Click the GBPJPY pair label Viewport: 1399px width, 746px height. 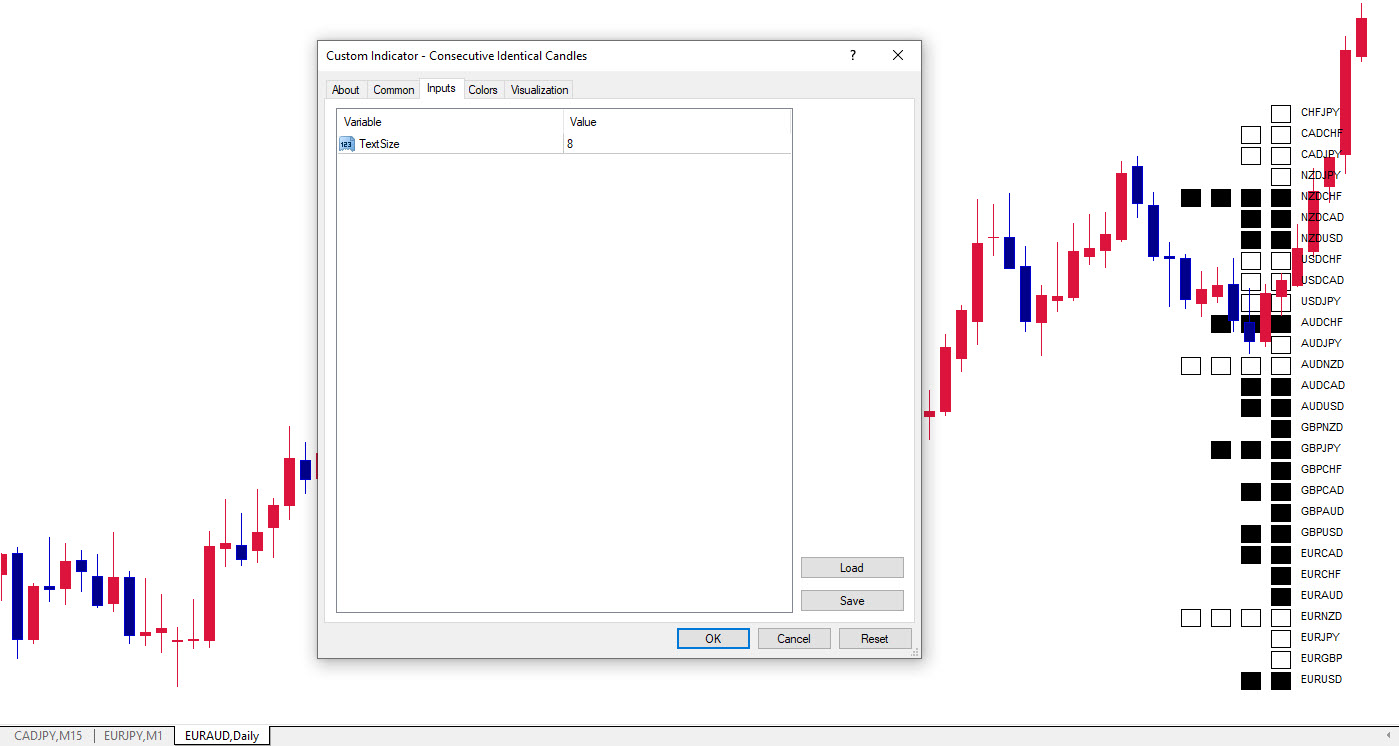[1321, 448]
